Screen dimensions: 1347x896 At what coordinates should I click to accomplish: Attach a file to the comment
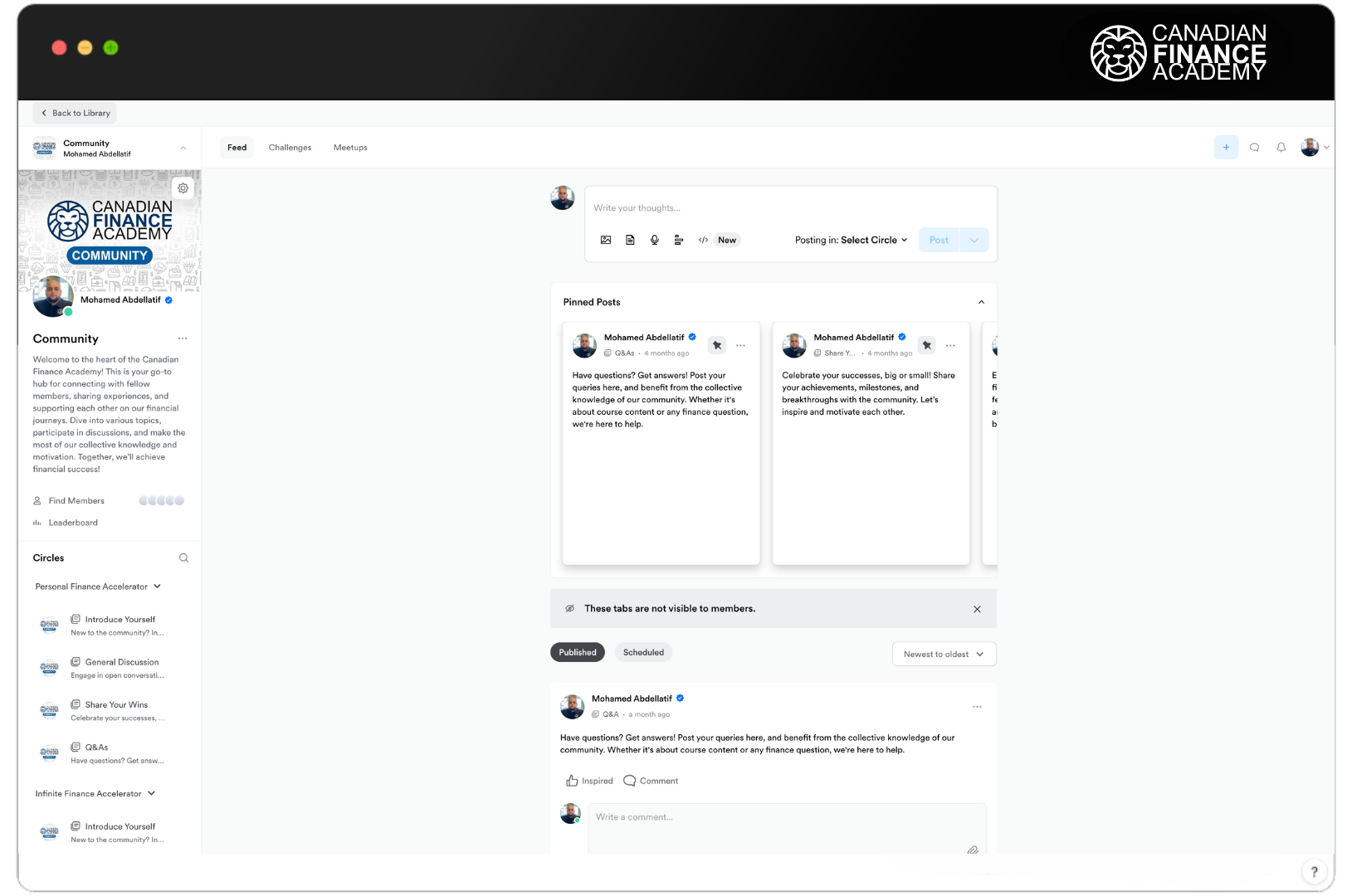click(973, 850)
